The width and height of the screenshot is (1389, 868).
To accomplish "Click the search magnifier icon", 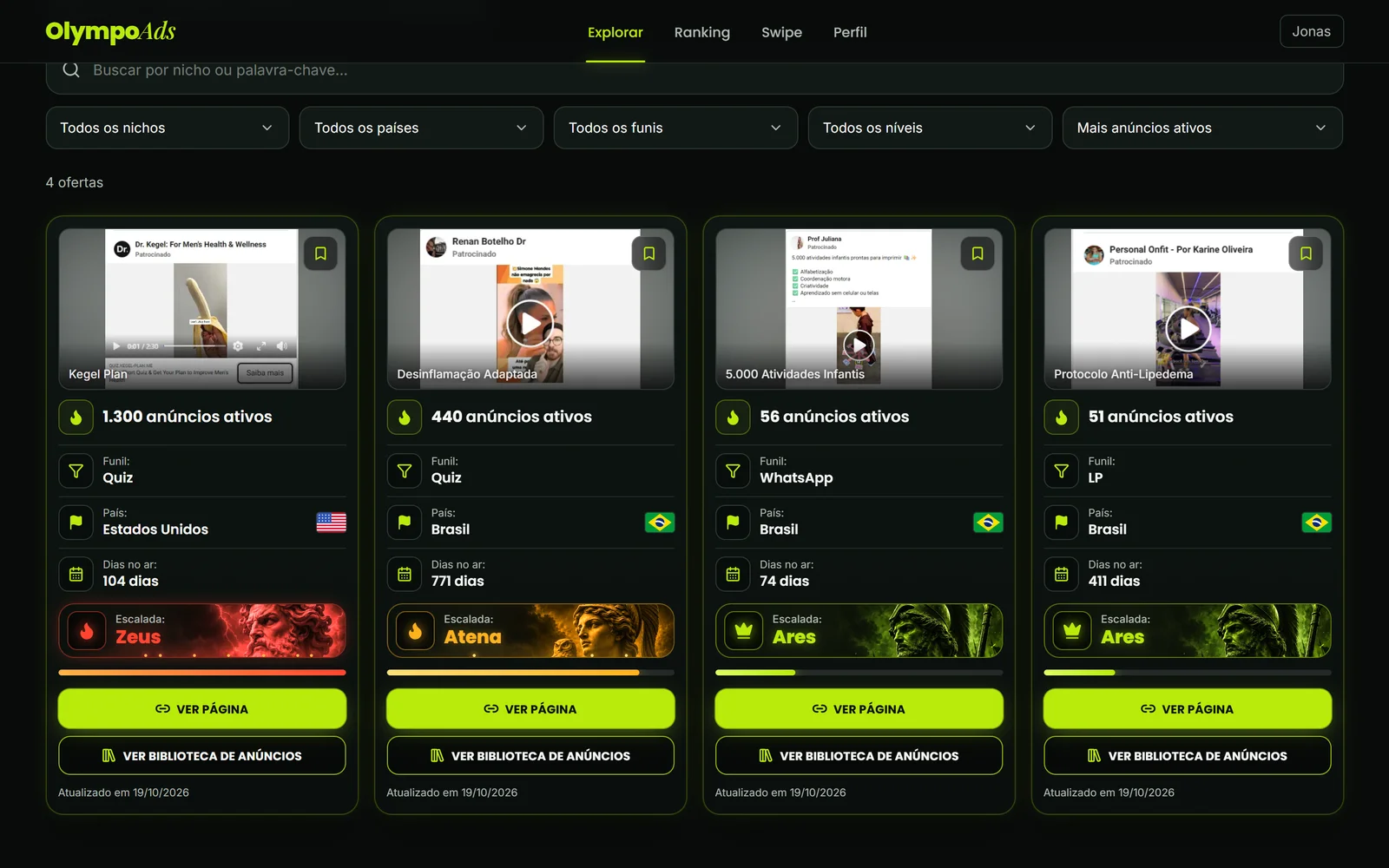I will tap(71, 69).
